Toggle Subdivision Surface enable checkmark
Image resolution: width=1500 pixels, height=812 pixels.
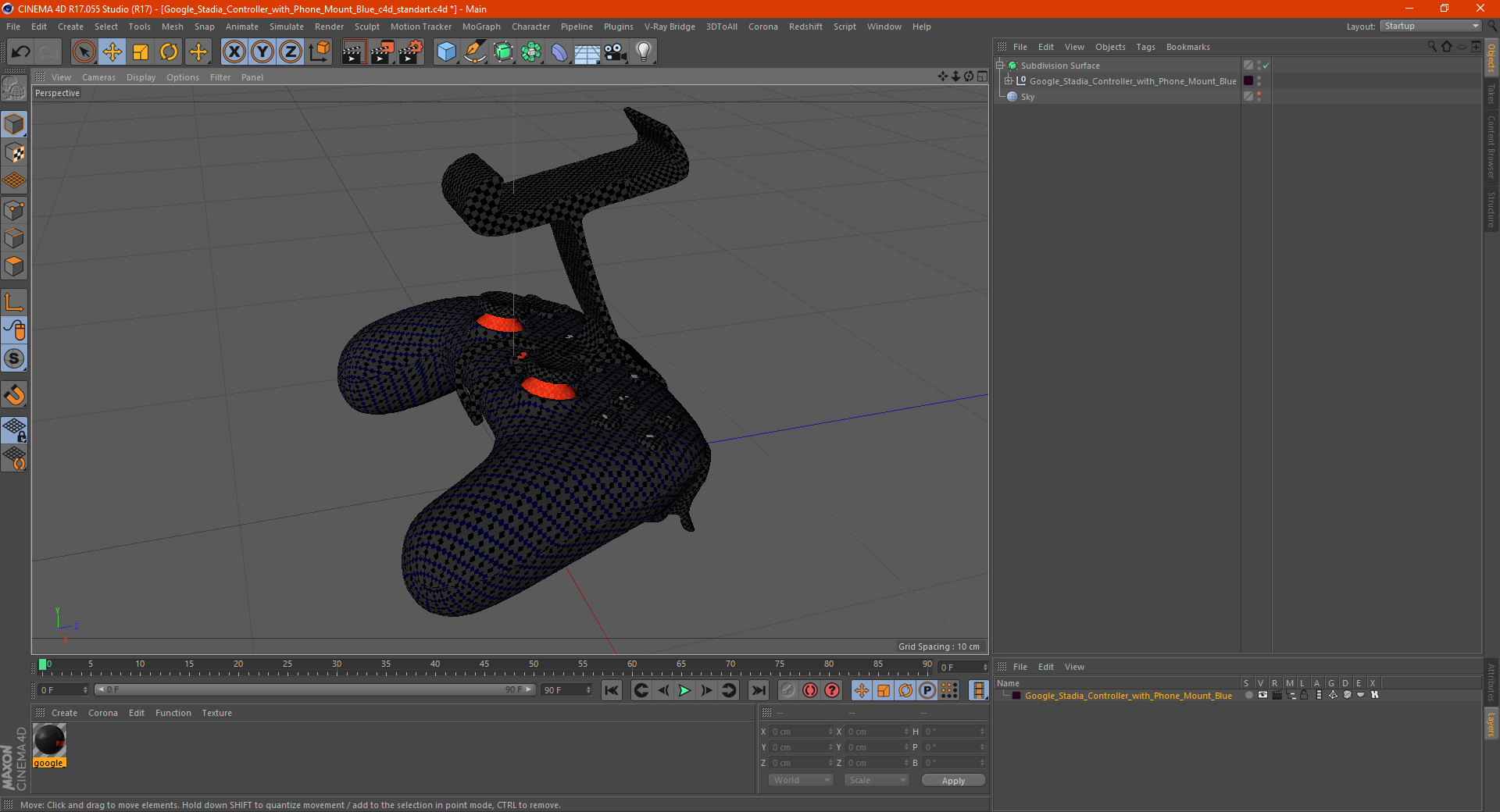point(1266,66)
